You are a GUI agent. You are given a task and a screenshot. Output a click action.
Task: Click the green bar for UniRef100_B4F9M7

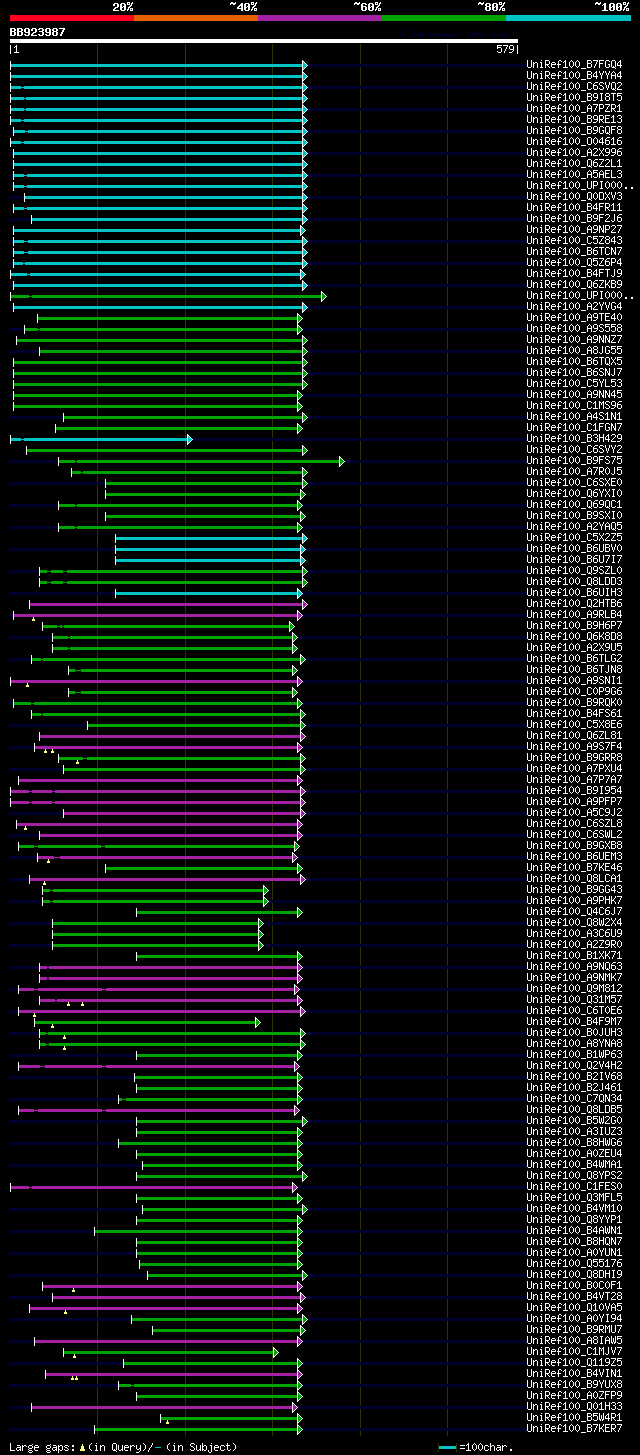[x=147, y=1022]
